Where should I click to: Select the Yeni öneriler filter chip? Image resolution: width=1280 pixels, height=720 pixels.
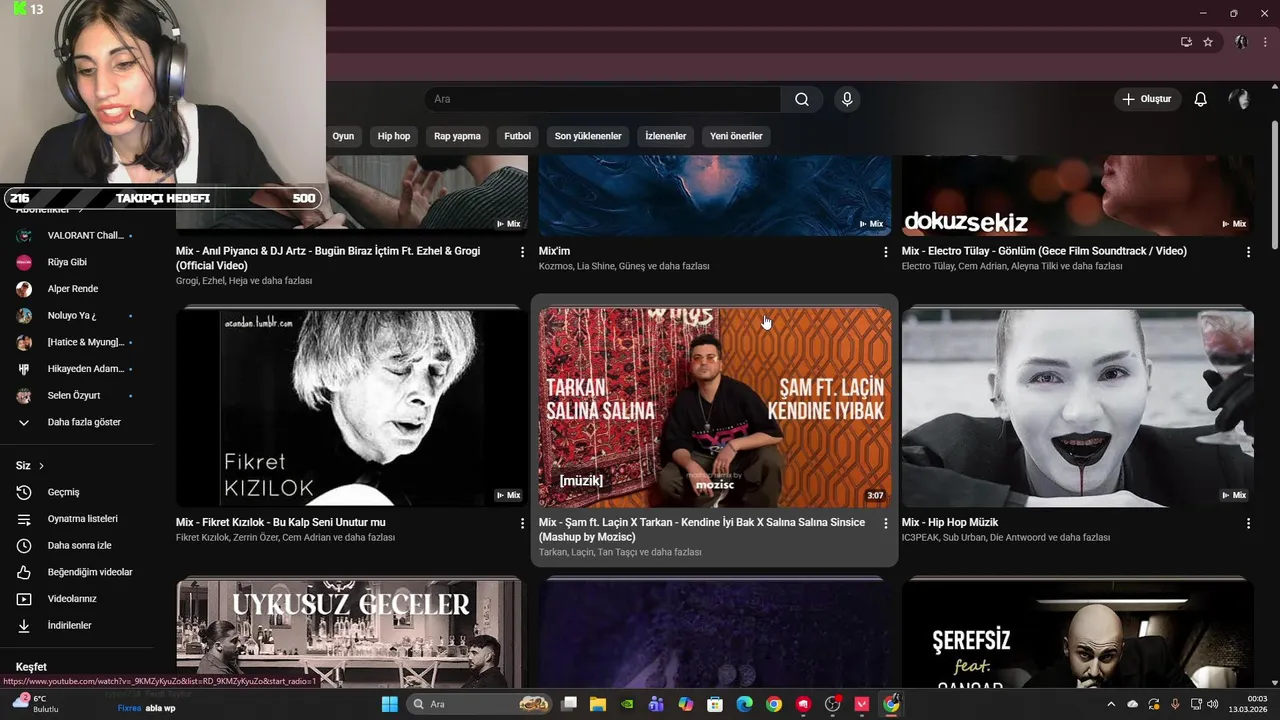[x=736, y=136]
